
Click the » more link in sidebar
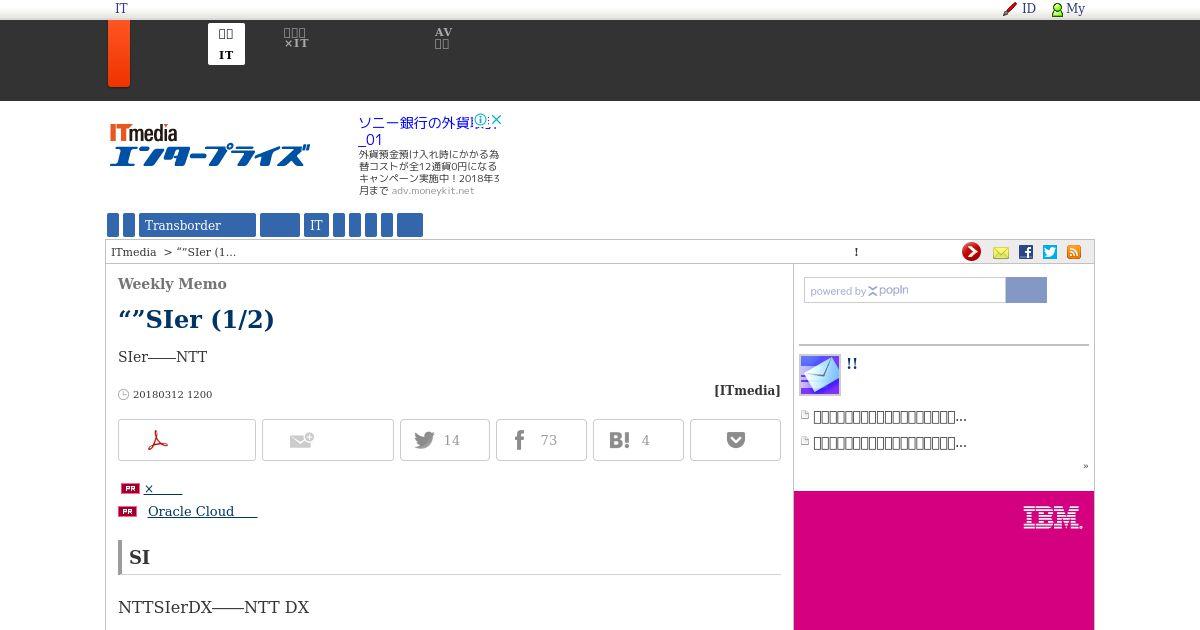pyautogui.click(x=1085, y=466)
